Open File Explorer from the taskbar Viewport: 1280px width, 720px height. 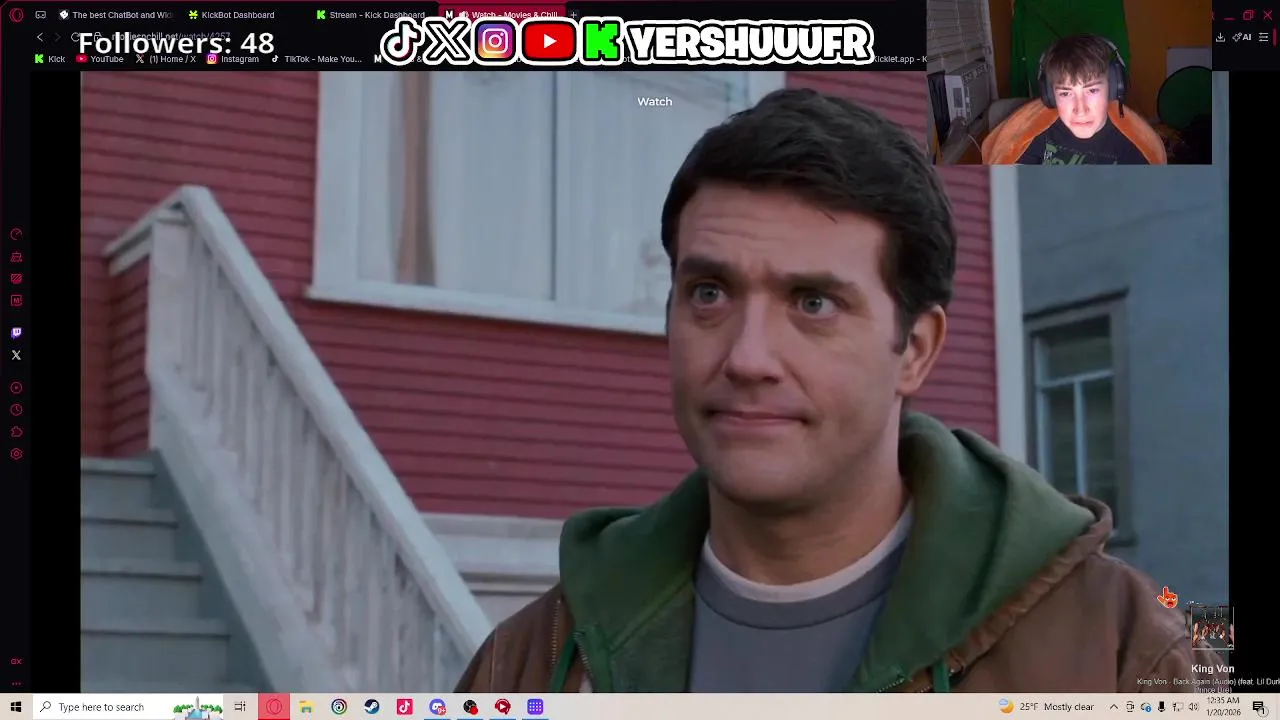point(306,707)
